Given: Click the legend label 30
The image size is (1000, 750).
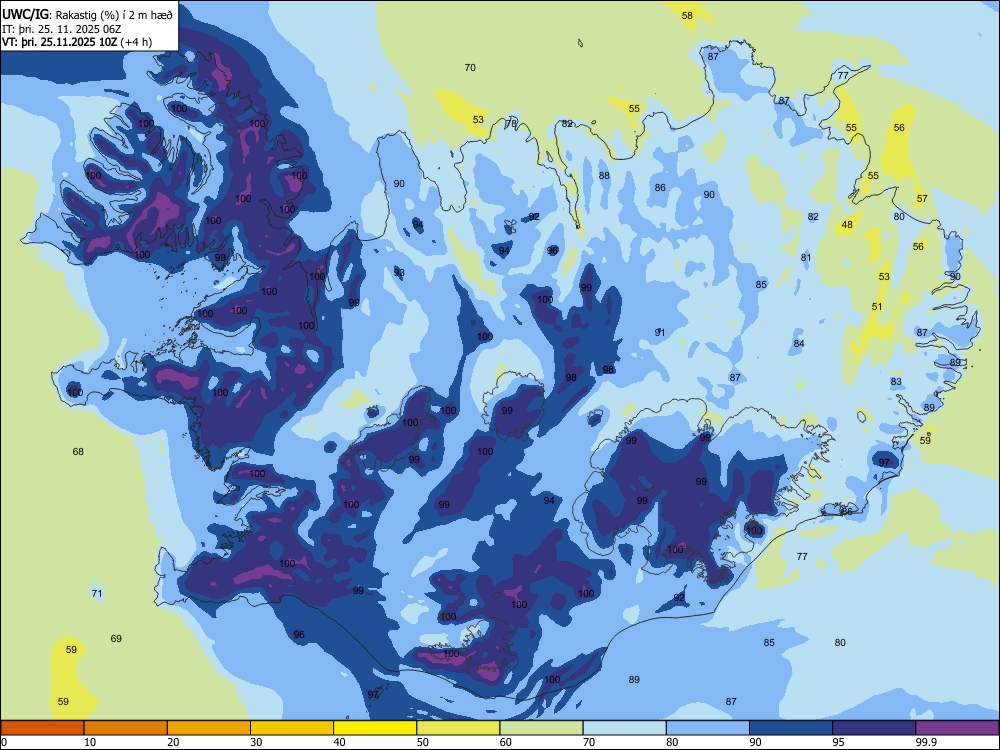Looking at the screenshot, I should coord(256,742).
